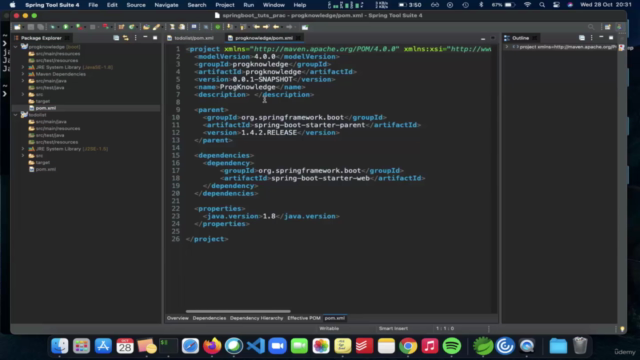Minimize the Package Explorer panel
This screenshot has width=640, height=360.
[x=145, y=38]
